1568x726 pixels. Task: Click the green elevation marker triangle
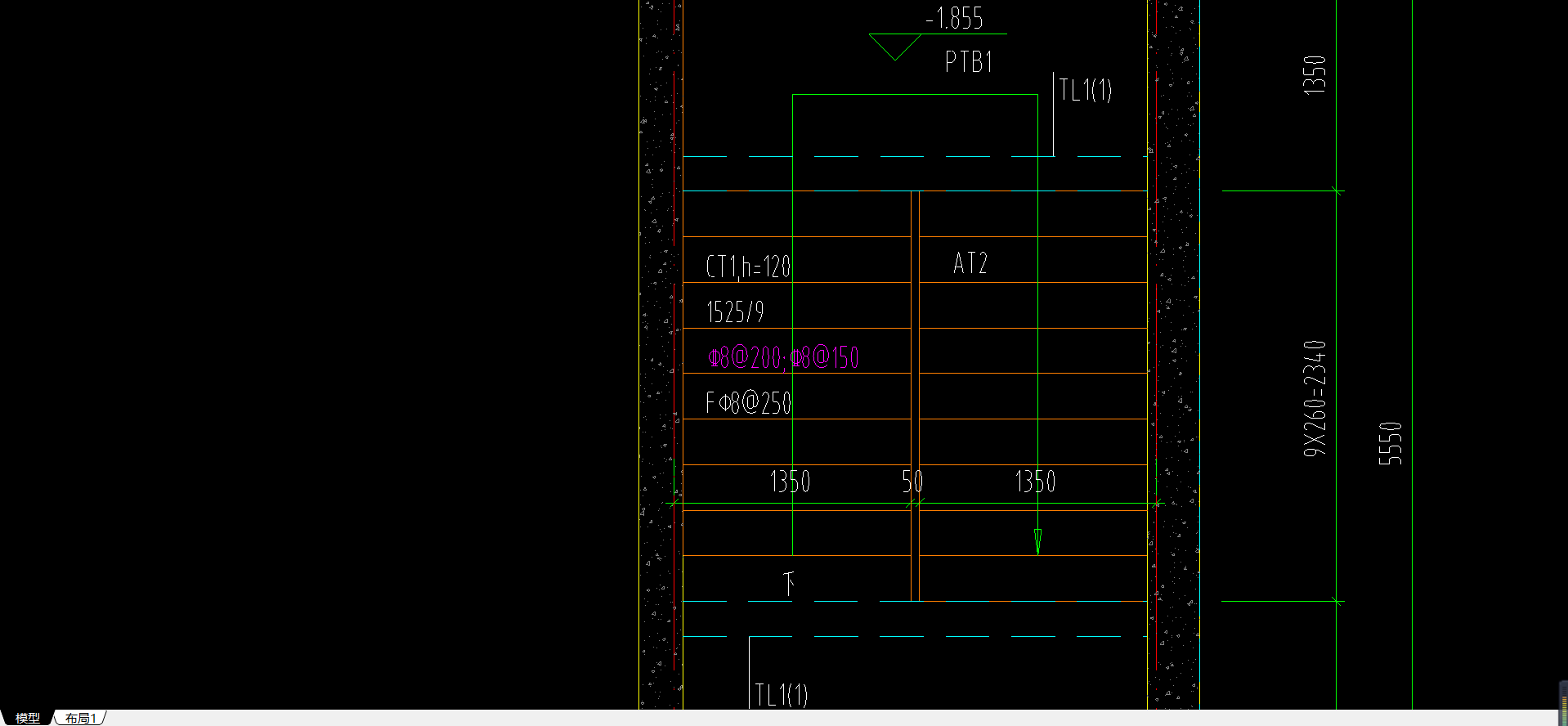(896, 47)
